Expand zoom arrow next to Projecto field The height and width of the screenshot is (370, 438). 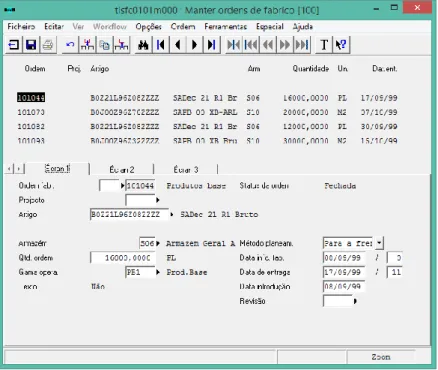pyautogui.click(x=158, y=200)
